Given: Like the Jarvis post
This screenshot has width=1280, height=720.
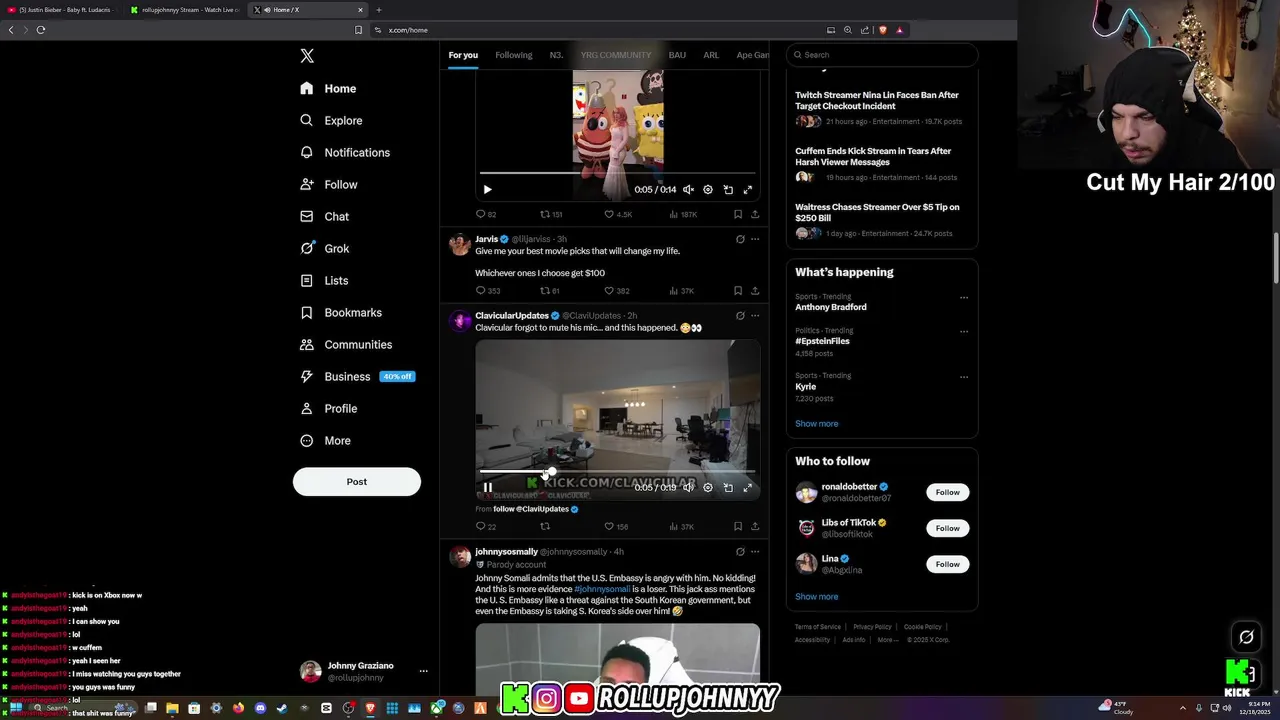Looking at the screenshot, I should tap(617, 291).
